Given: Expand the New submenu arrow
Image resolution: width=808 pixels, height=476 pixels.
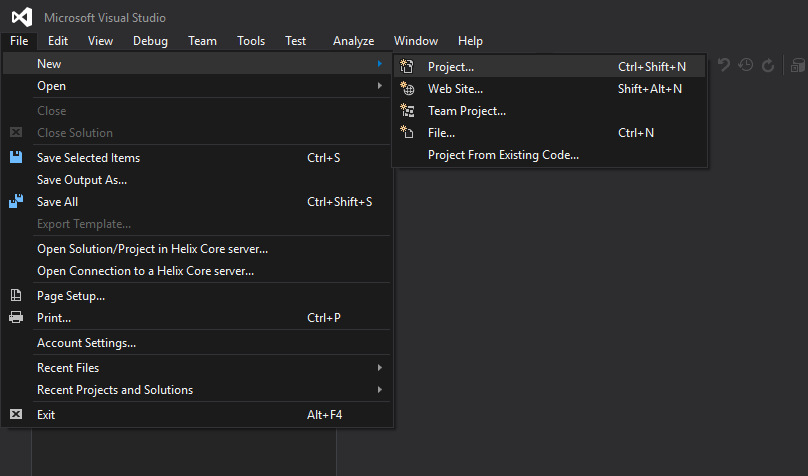Looking at the screenshot, I should point(380,63).
